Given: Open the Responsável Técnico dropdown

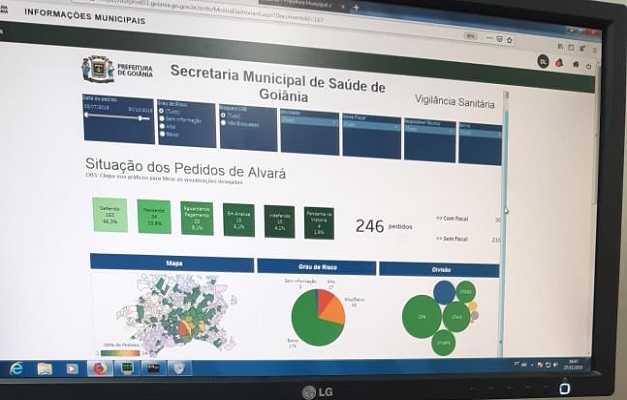Looking at the screenshot, I should 429,130.
